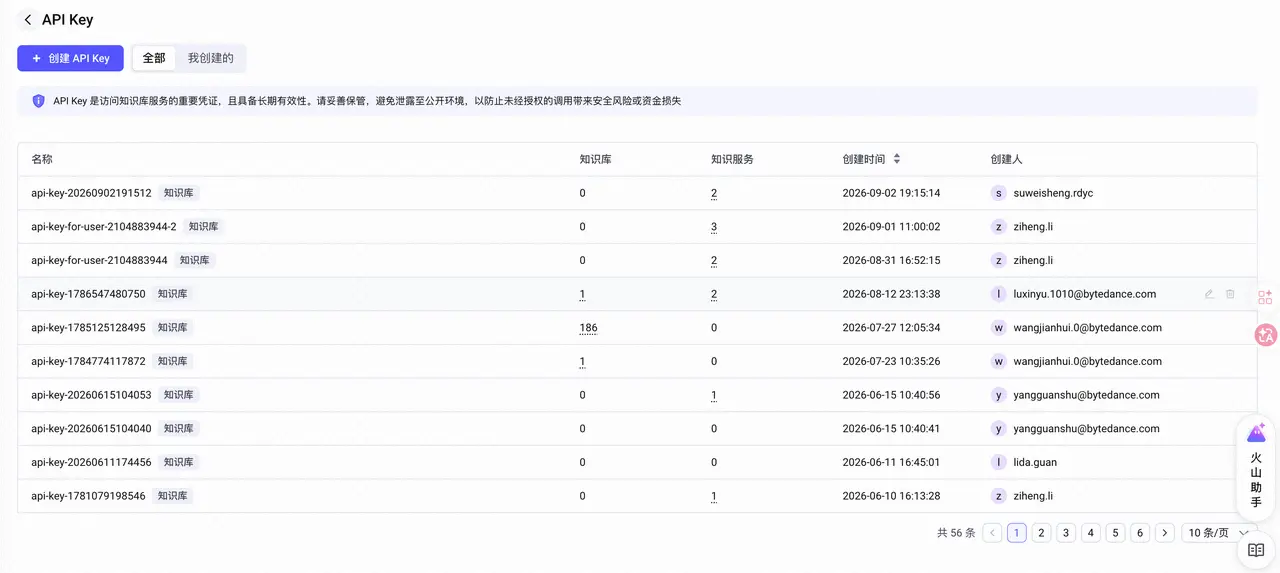
Task: Click the 知识服务 count 1 for api-key-1781079198546
Action: 714,496
